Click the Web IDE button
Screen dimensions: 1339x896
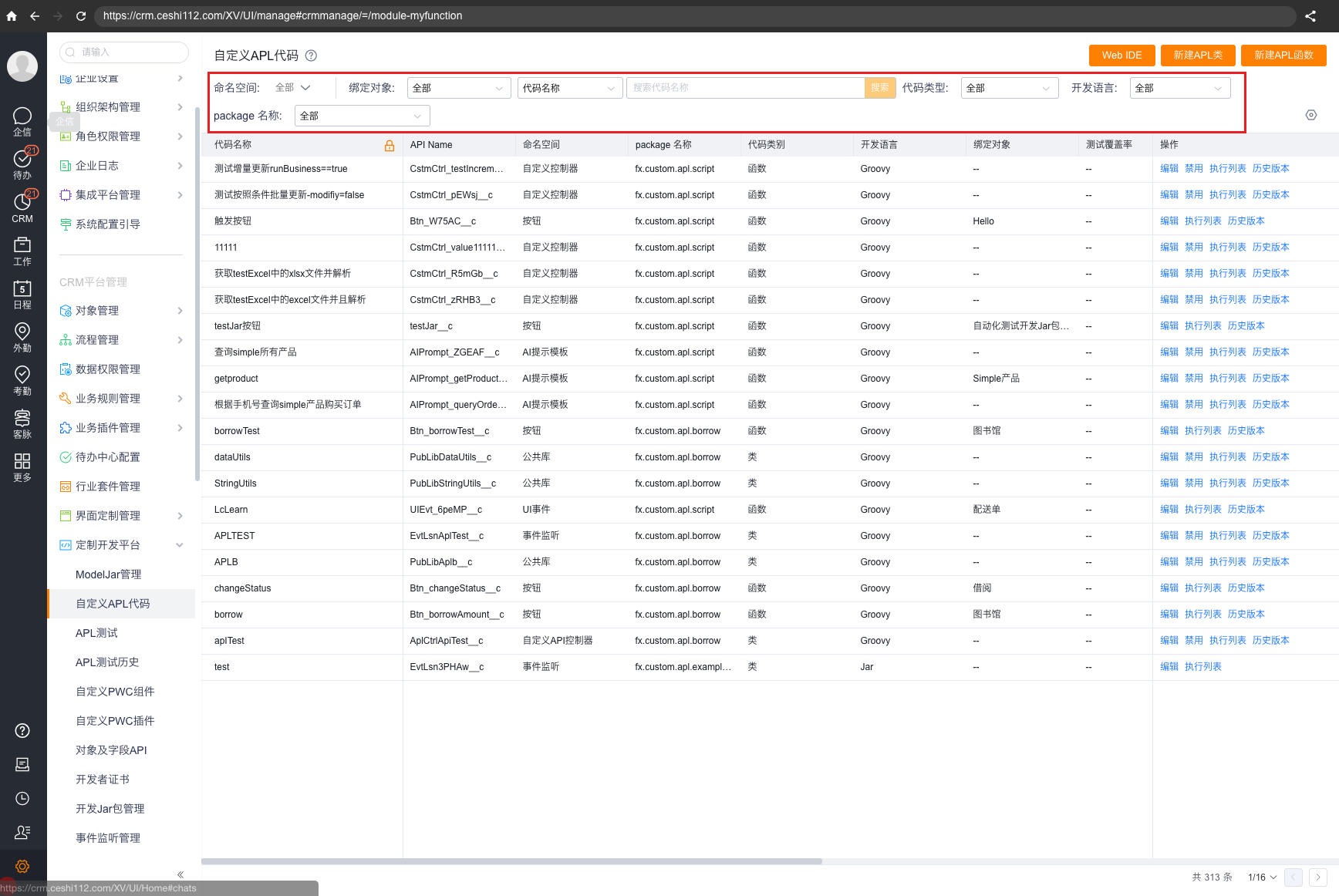point(1121,56)
